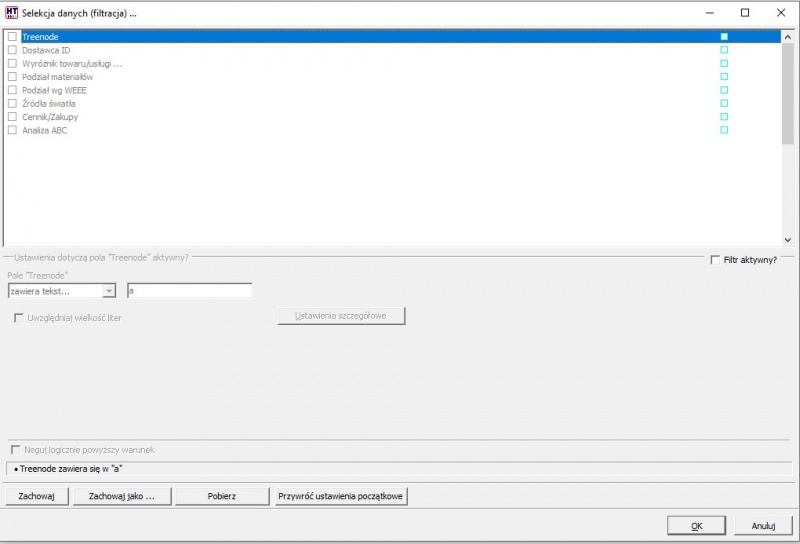Check the Dostawca ID checkbox in list
The height and width of the screenshot is (544, 800).
12,50
